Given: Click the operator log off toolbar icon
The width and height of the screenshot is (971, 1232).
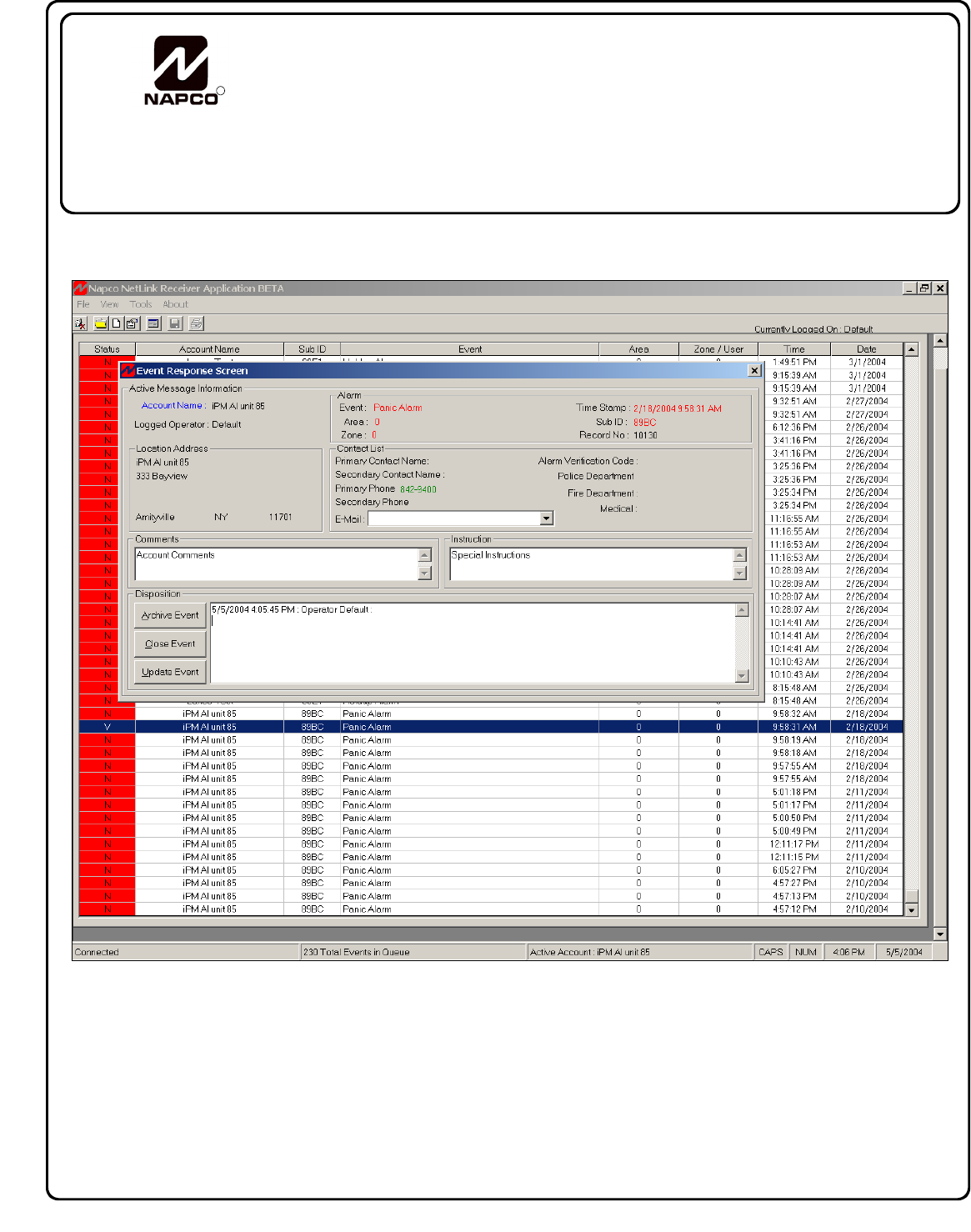Looking at the screenshot, I should (x=81, y=323).
